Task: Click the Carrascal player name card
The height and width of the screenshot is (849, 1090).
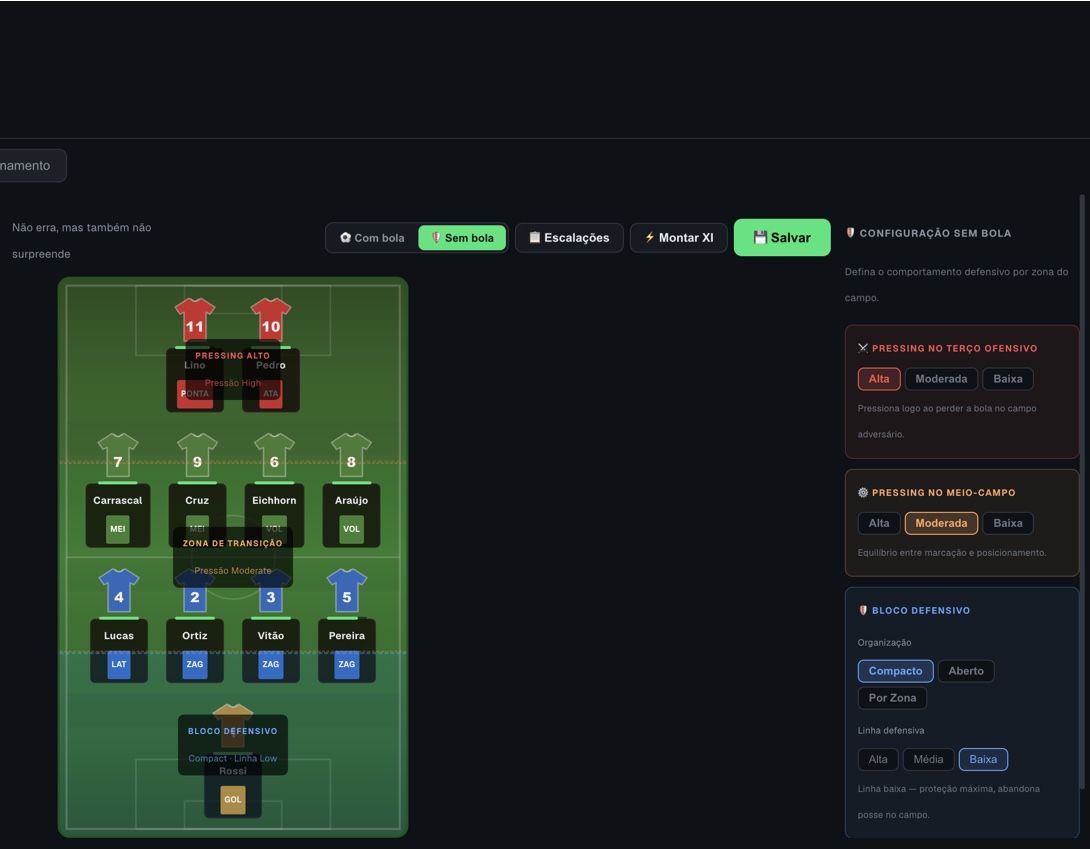Action: 117,515
